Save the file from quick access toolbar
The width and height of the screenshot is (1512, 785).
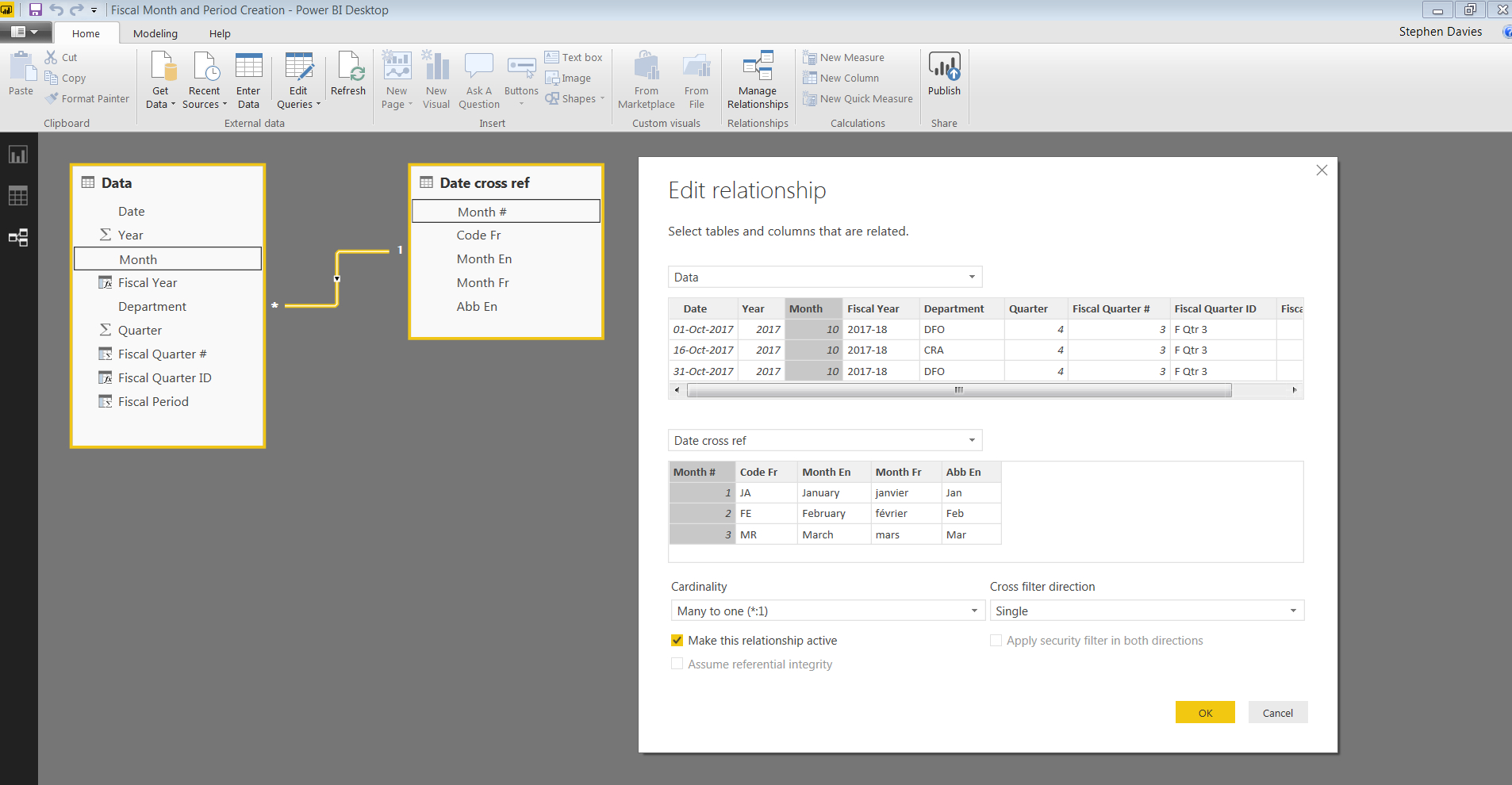point(35,10)
